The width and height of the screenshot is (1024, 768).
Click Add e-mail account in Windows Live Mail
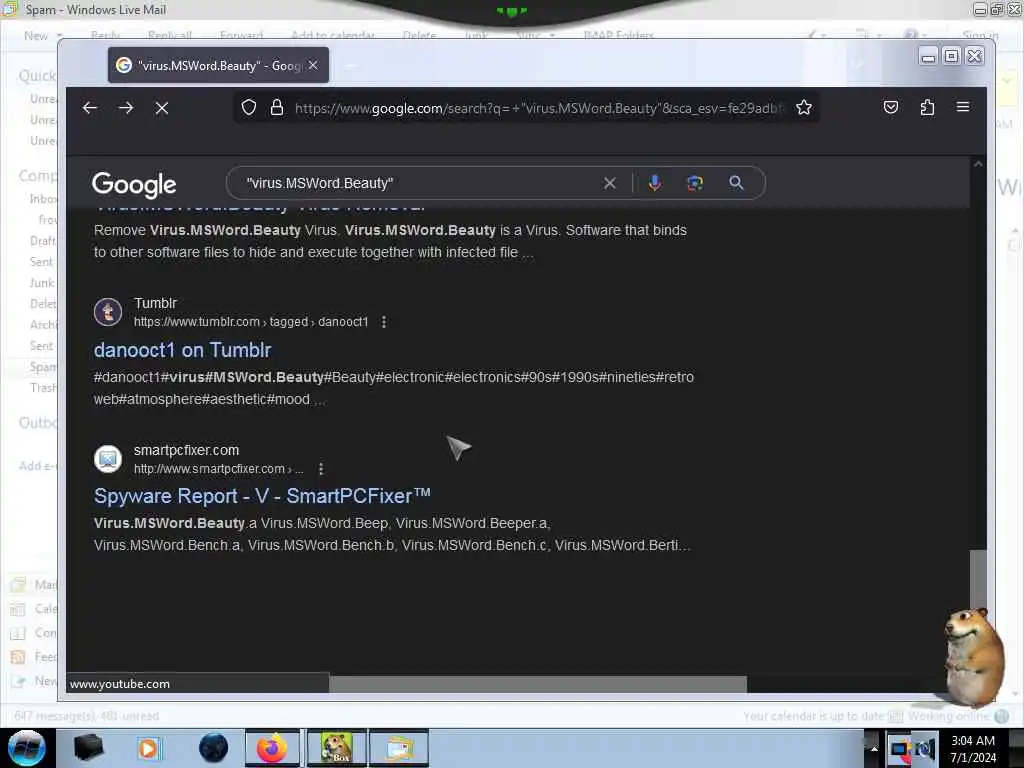click(x=38, y=466)
